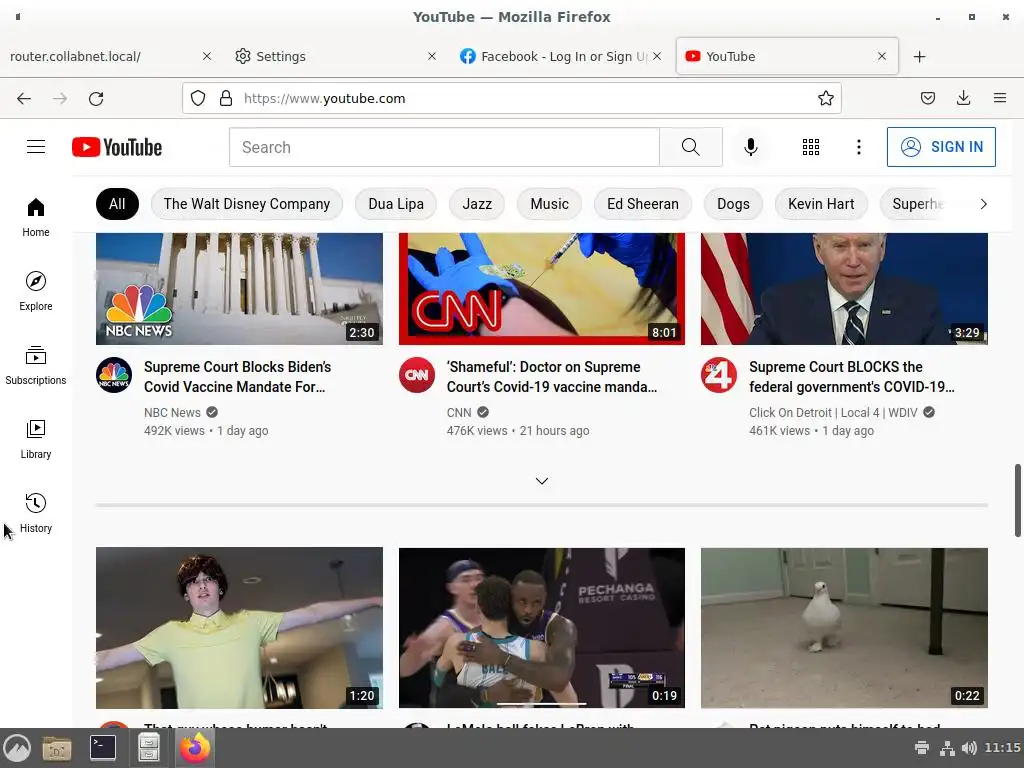
Task: Open Click On Detroit channel name link
Action: coord(833,413)
